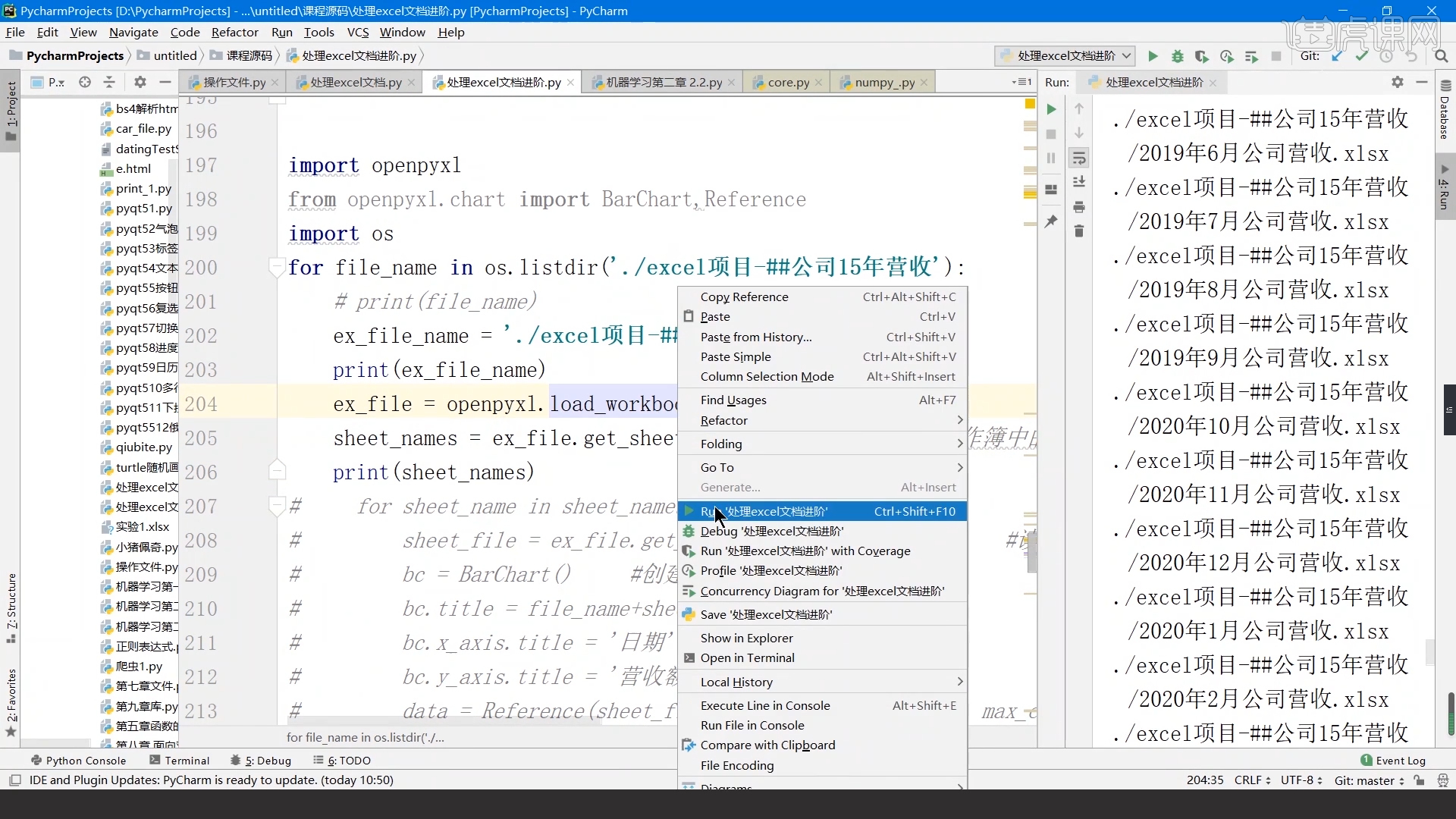Choose Paste from History menu item
This screenshot has height=819, width=1456.
(823, 337)
